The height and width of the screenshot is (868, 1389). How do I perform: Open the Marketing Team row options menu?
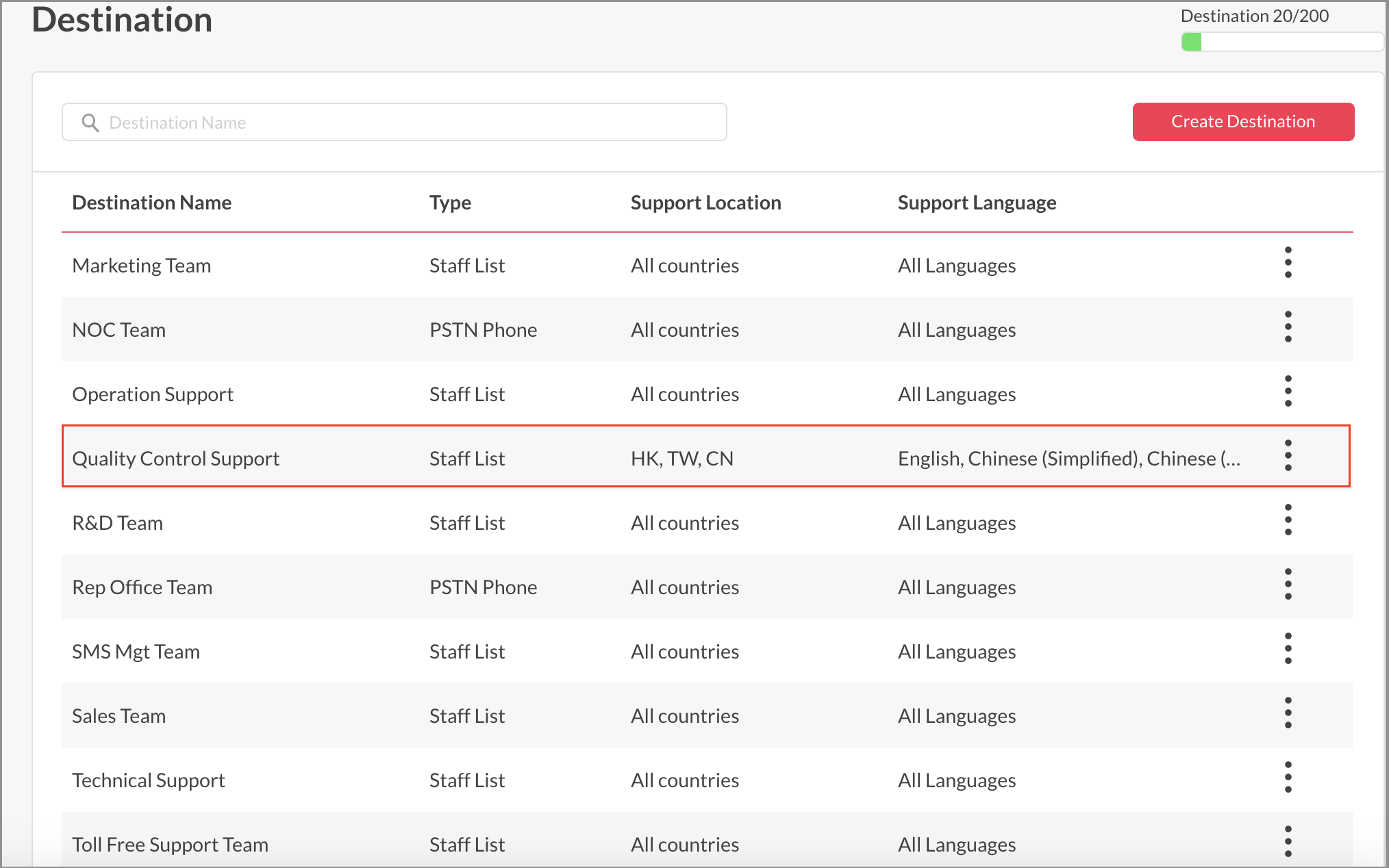1288,263
